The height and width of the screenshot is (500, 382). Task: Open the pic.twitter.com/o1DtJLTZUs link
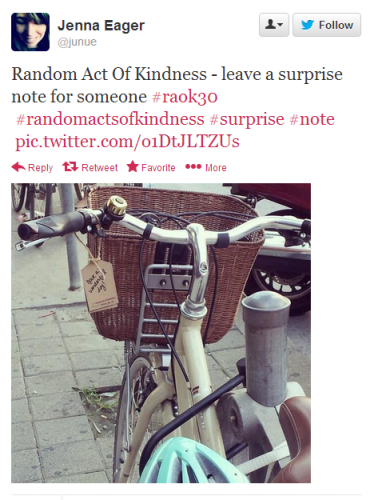pyautogui.click(x=127, y=141)
